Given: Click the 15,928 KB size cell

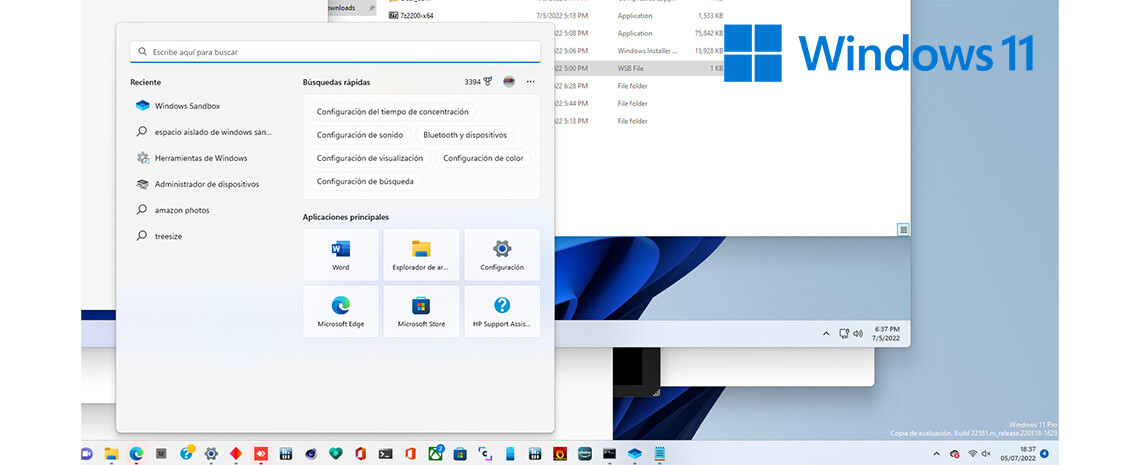Looking at the screenshot, I should pyautogui.click(x=707, y=51).
